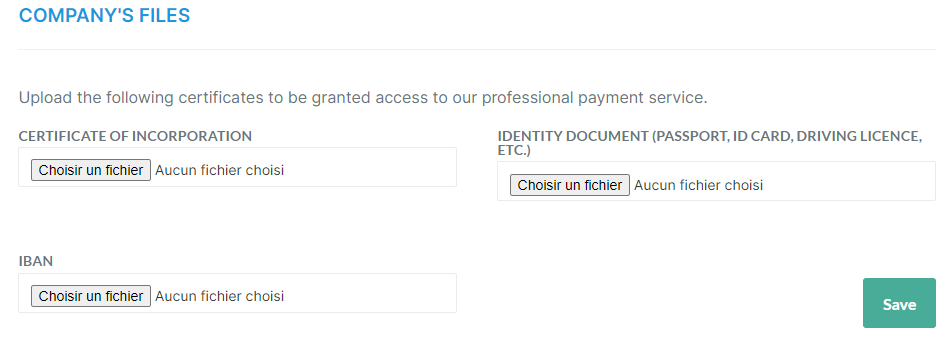
Task: Open file chooser for Identity Document
Action: [x=570, y=185]
